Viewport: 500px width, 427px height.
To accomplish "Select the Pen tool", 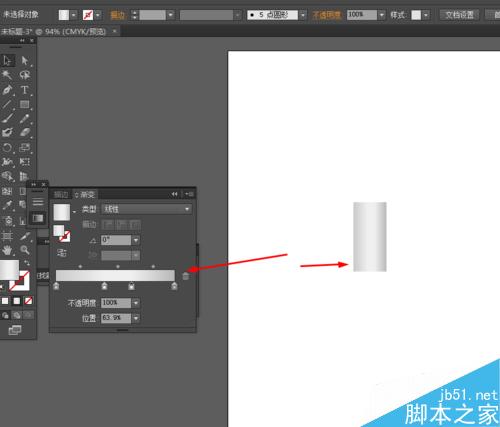I will click(x=7, y=90).
